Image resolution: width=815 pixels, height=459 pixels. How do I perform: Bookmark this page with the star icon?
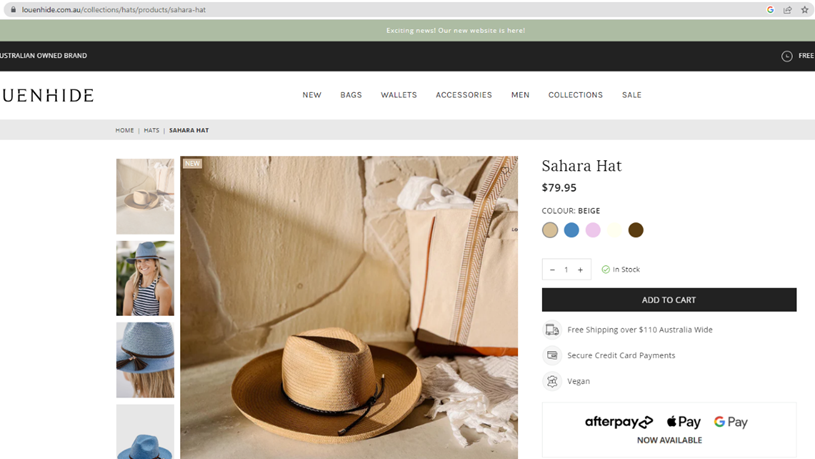point(805,9)
